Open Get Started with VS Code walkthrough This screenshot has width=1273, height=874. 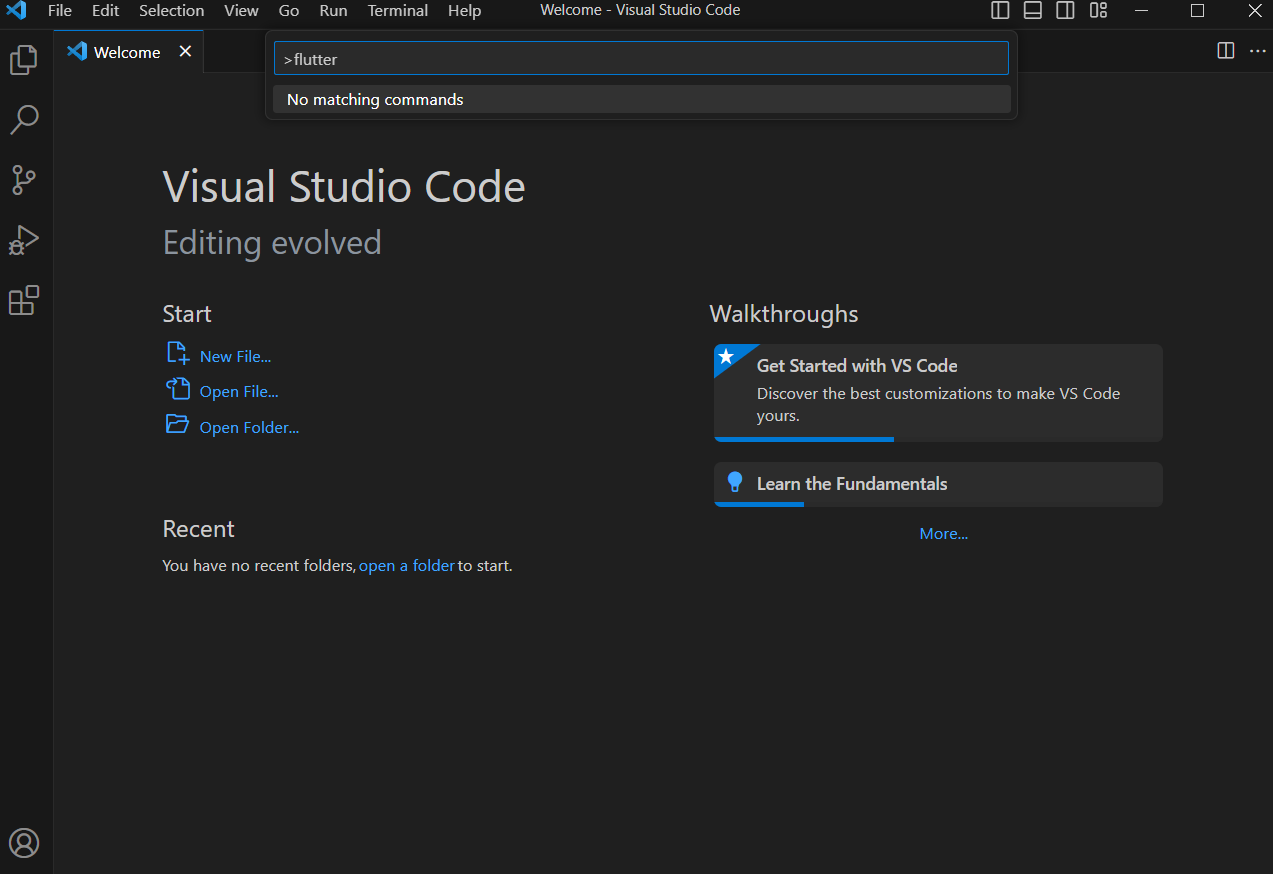pos(938,393)
